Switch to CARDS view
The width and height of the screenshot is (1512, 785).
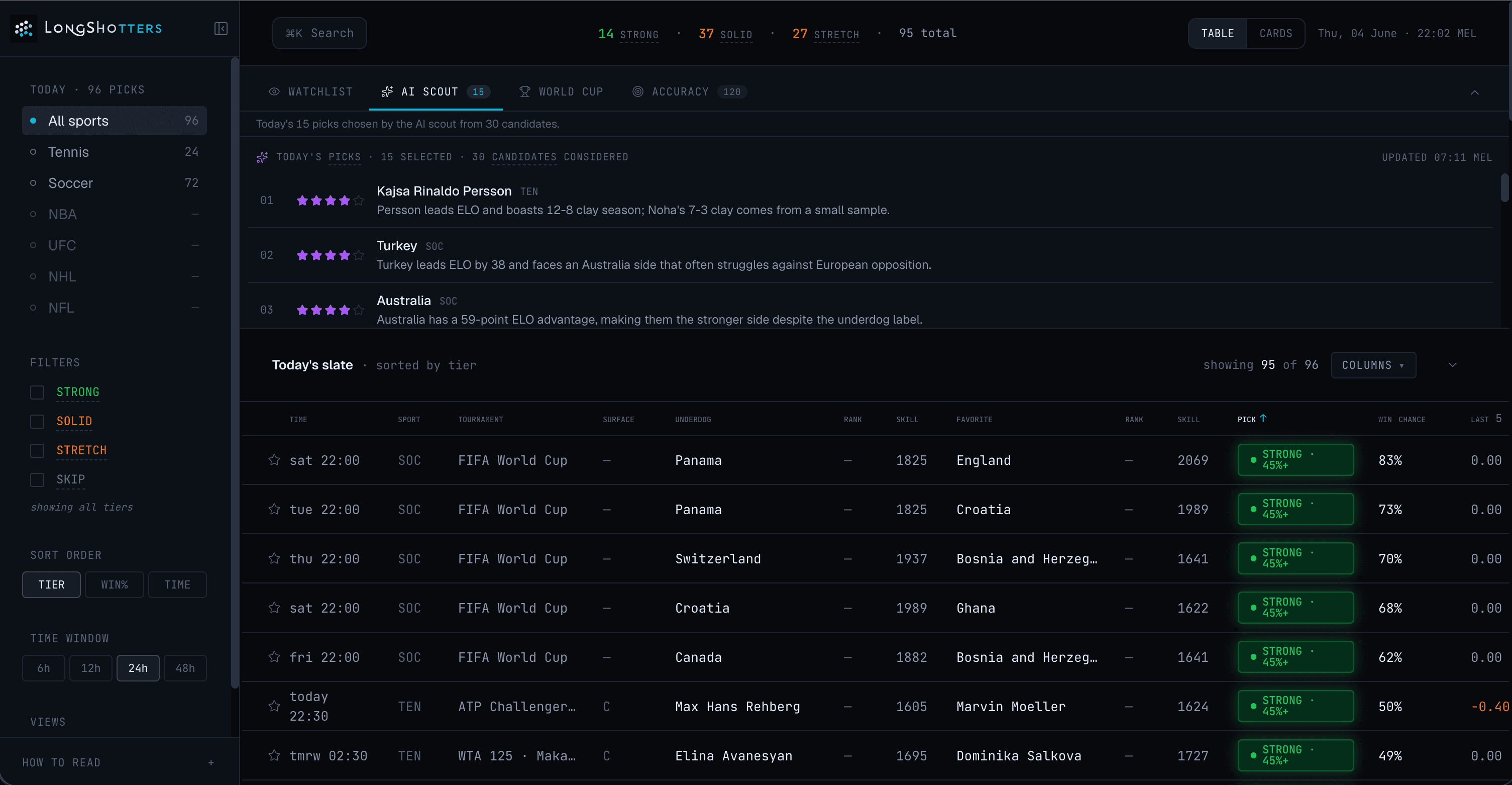click(x=1275, y=34)
